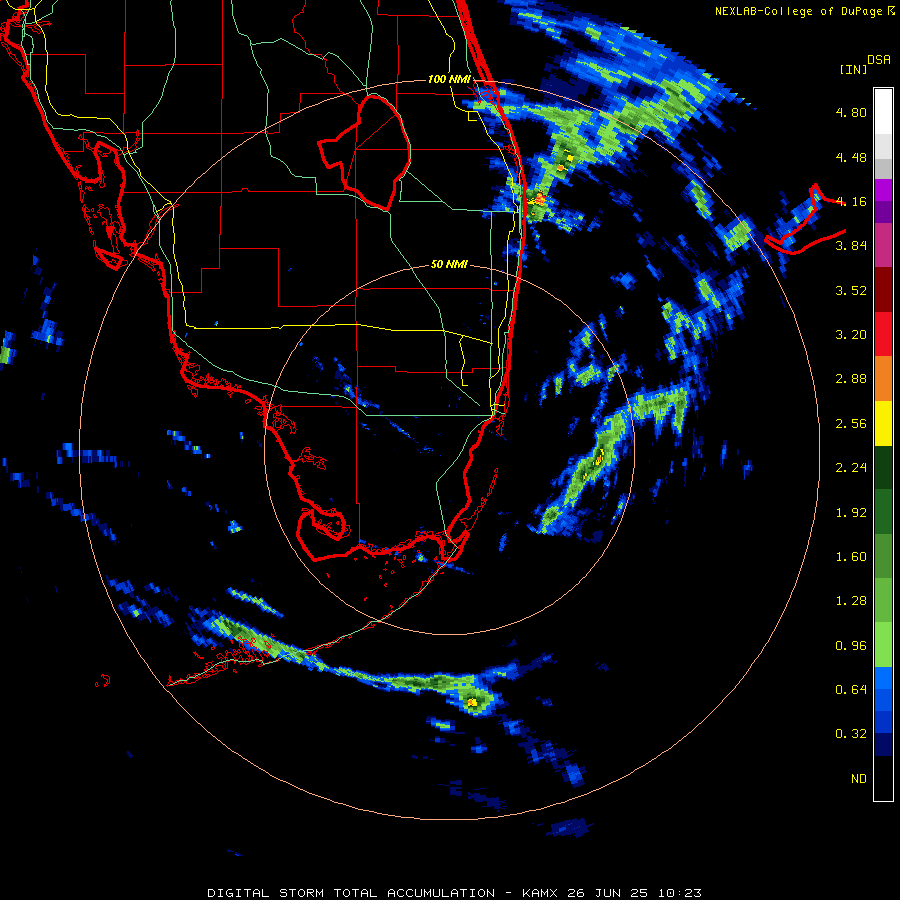Screen dimensions: 900x900
Task: Click the [IN] units label
Action: coord(854,69)
